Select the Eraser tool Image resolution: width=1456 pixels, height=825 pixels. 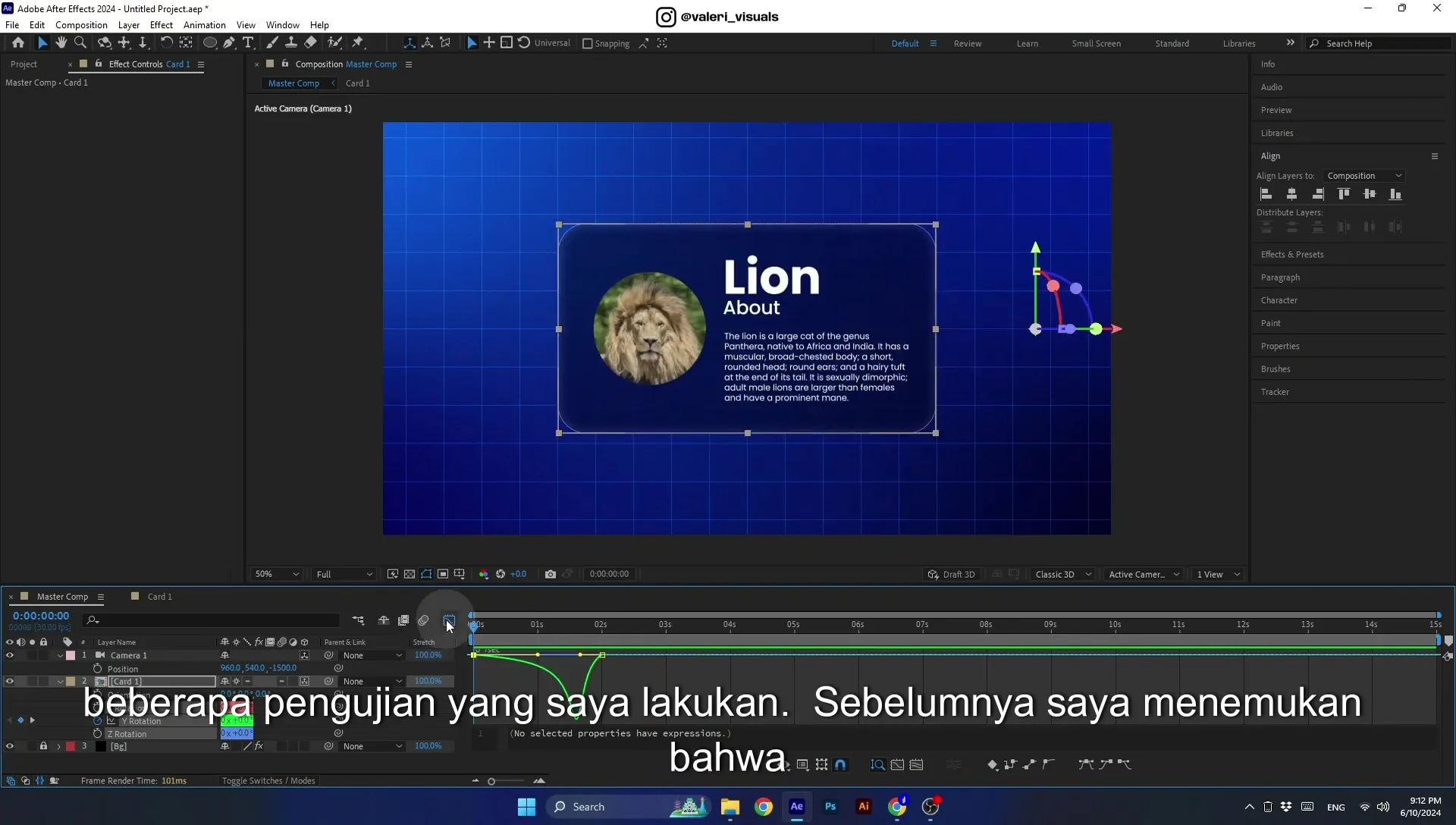pyautogui.click(x=310, y=43)
